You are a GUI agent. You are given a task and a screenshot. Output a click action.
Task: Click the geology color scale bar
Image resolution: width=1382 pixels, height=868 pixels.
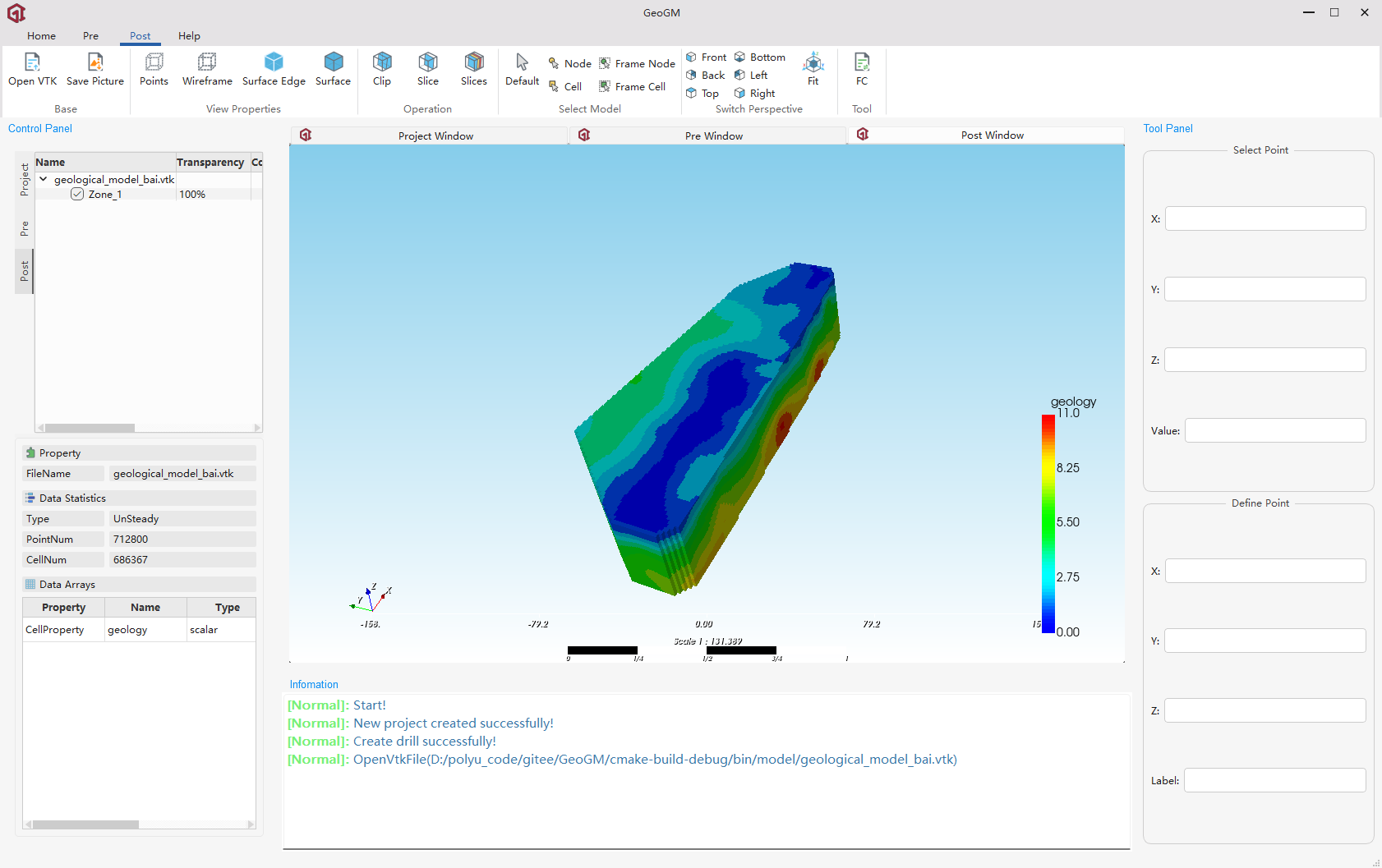point(1048,524)
